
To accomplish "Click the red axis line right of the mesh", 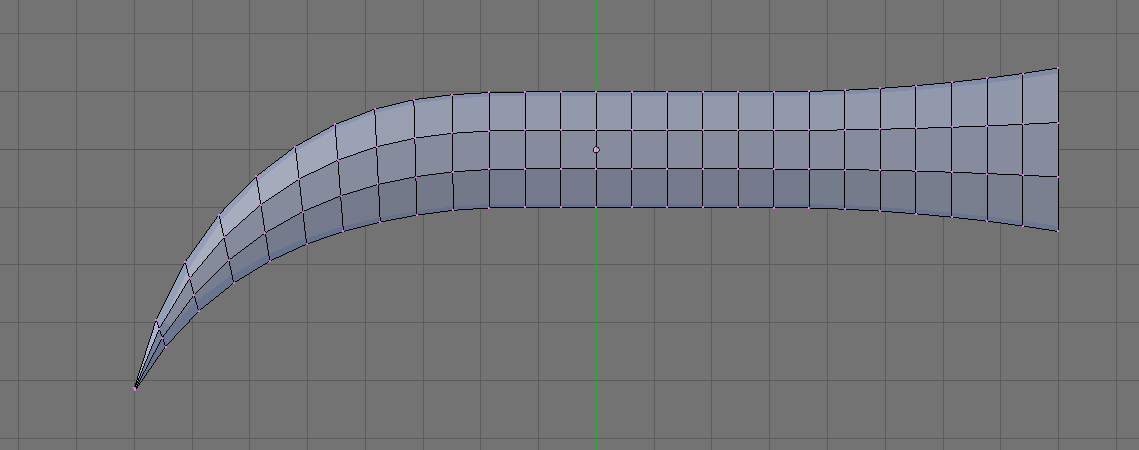I will [x=1098, y=150].
